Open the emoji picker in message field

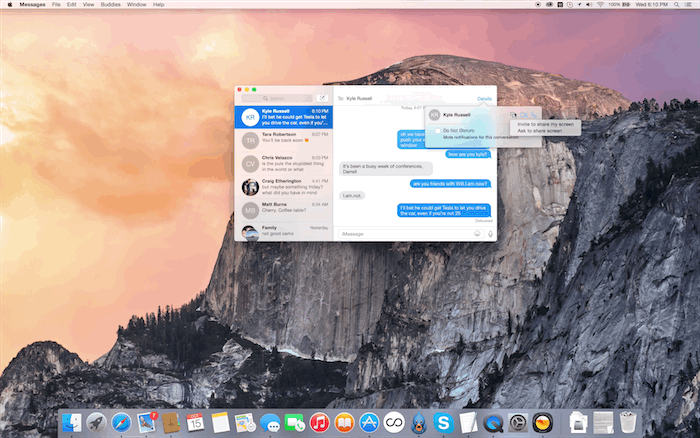coord(476,234)
